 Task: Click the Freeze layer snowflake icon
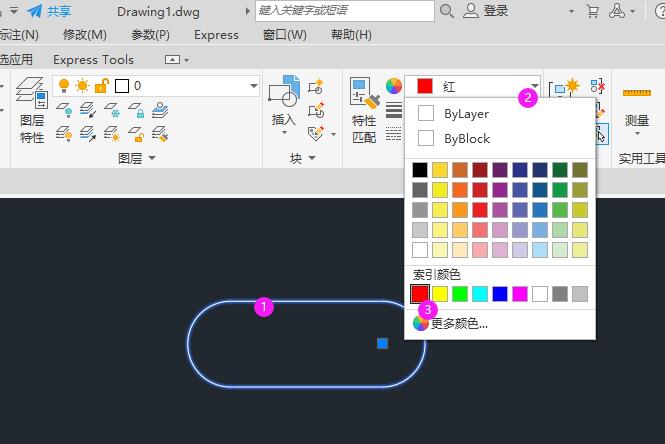[112, 110]
